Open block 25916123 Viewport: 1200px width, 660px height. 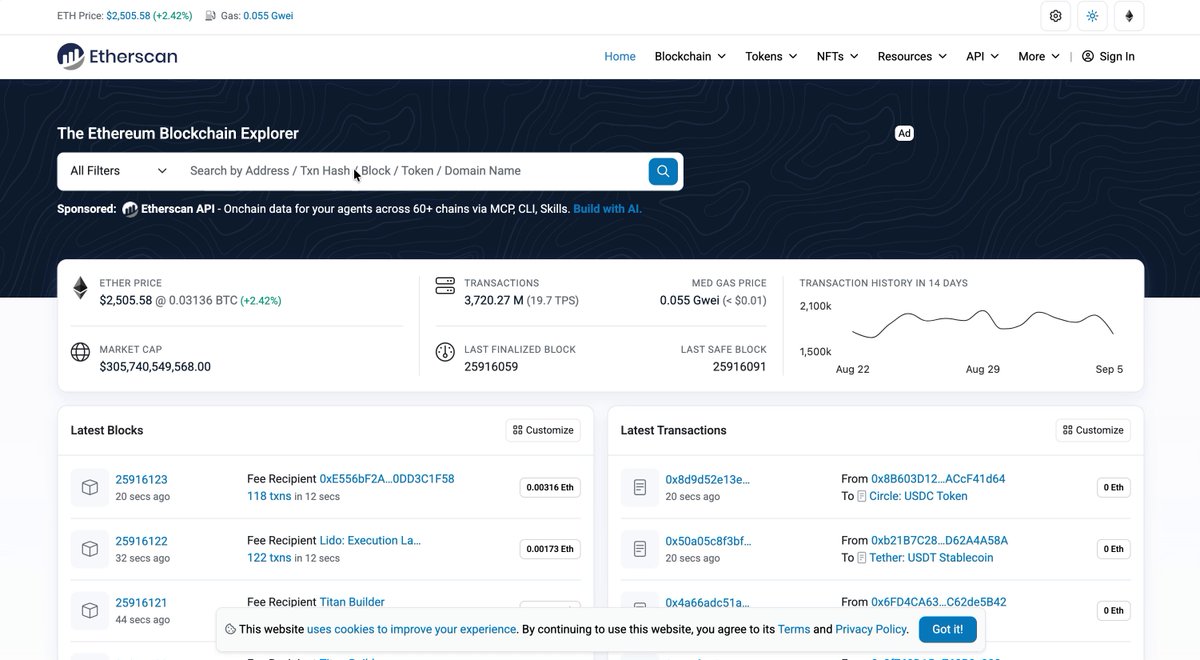pos(141,480)
